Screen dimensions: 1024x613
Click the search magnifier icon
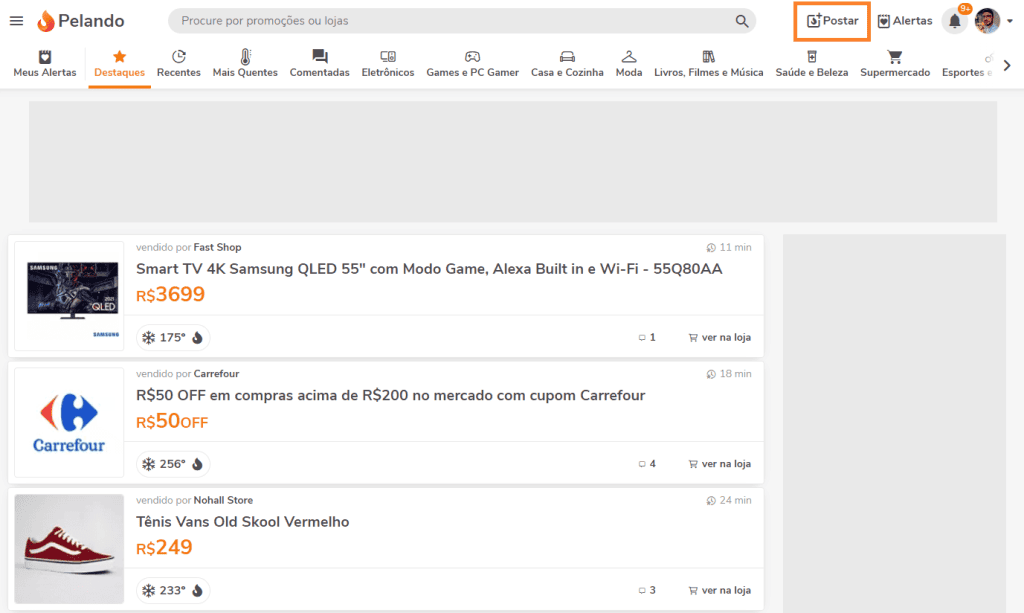coord(742,21)
